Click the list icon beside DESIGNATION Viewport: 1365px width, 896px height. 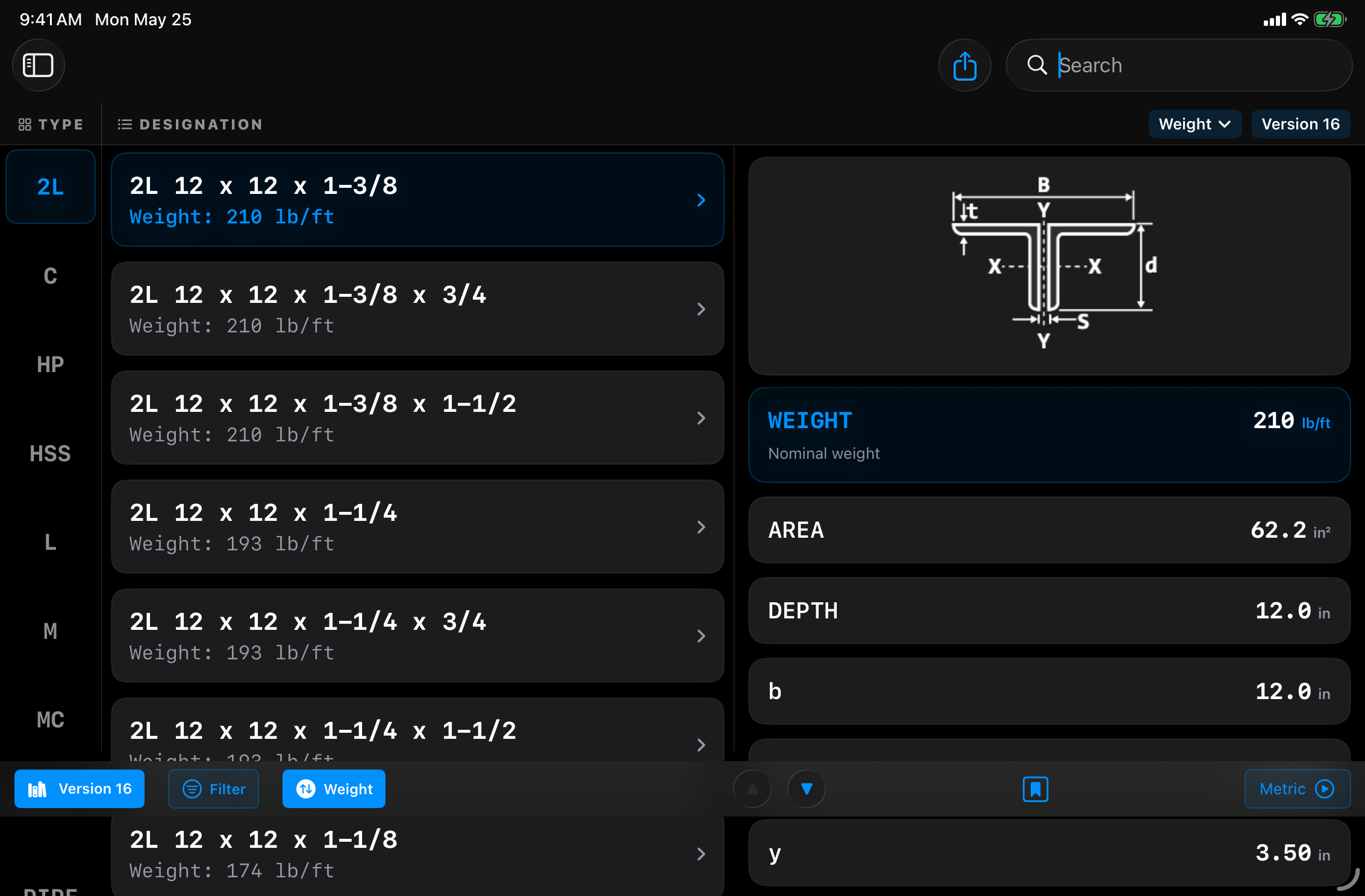[x=125, y=125]
